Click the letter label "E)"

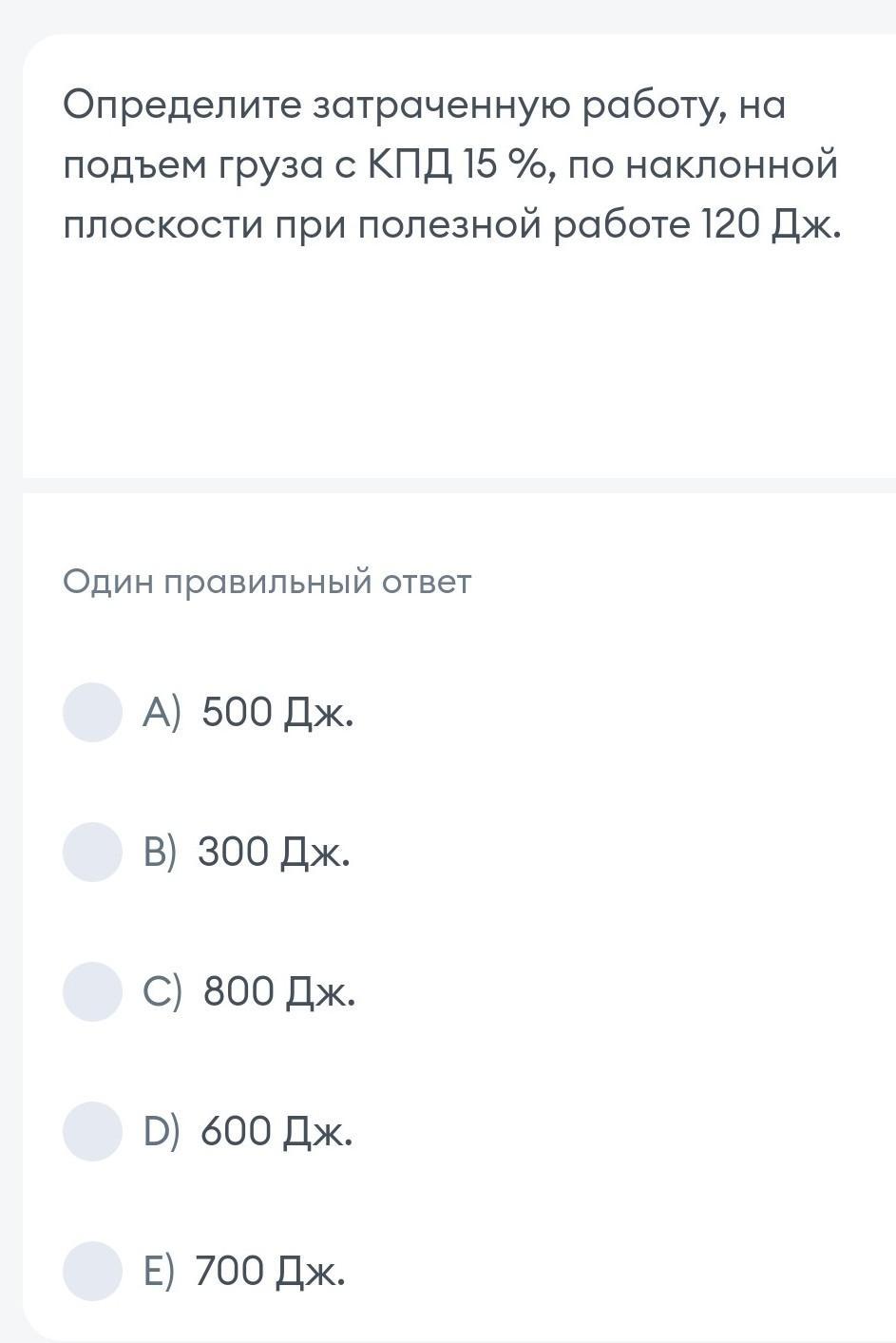click(x=159, y=1271)
